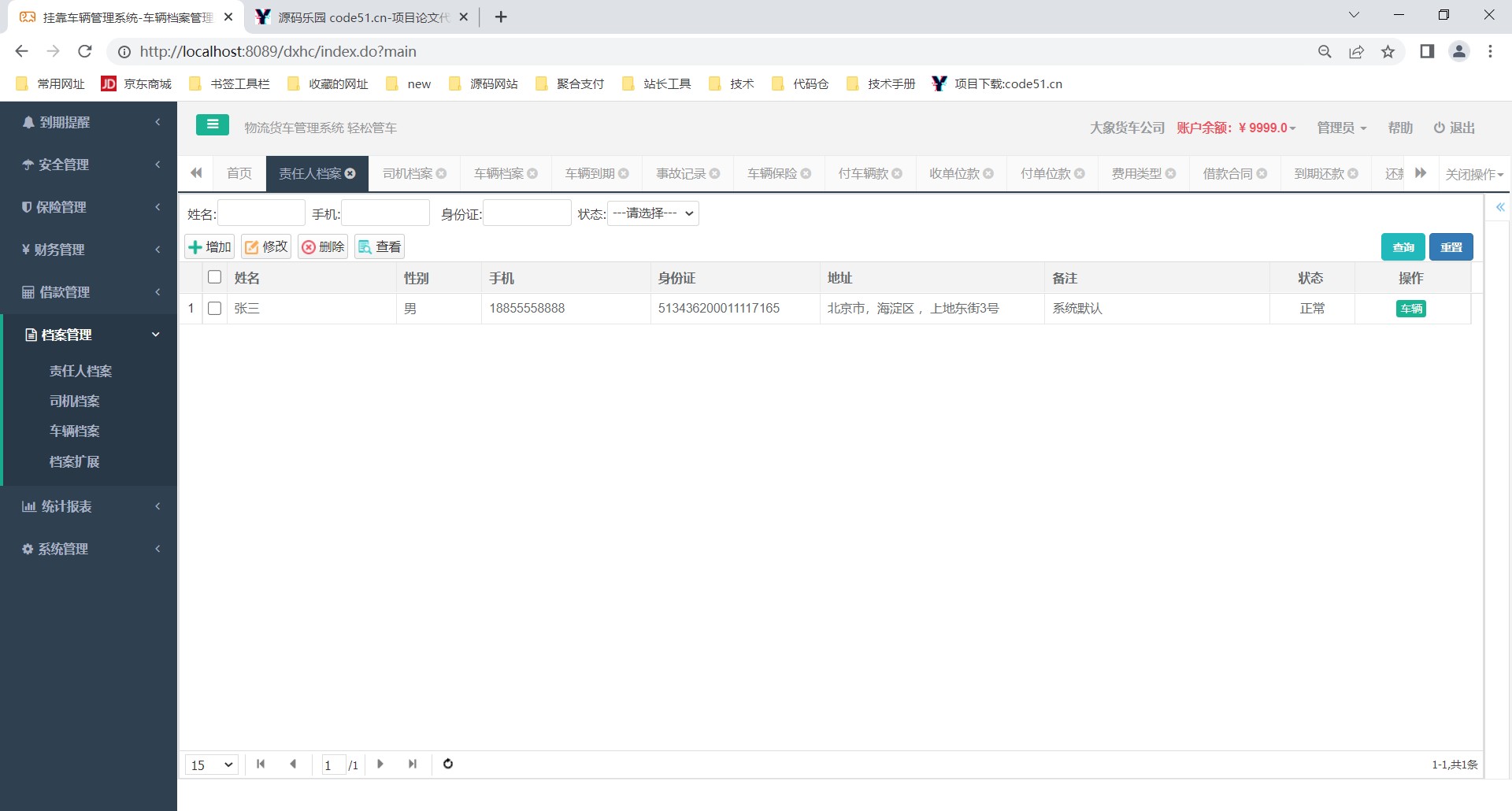Go to previous page in pager
The height and width of the screenshot is (811, 1512).
[x=293, y=764]
